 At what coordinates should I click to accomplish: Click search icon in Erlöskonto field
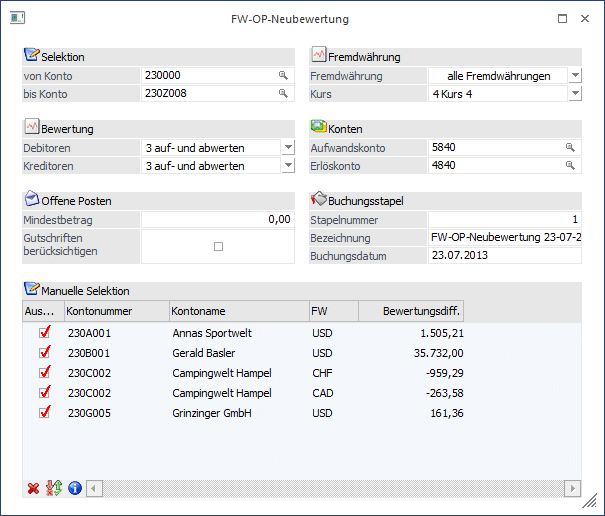tap(571, 165)
